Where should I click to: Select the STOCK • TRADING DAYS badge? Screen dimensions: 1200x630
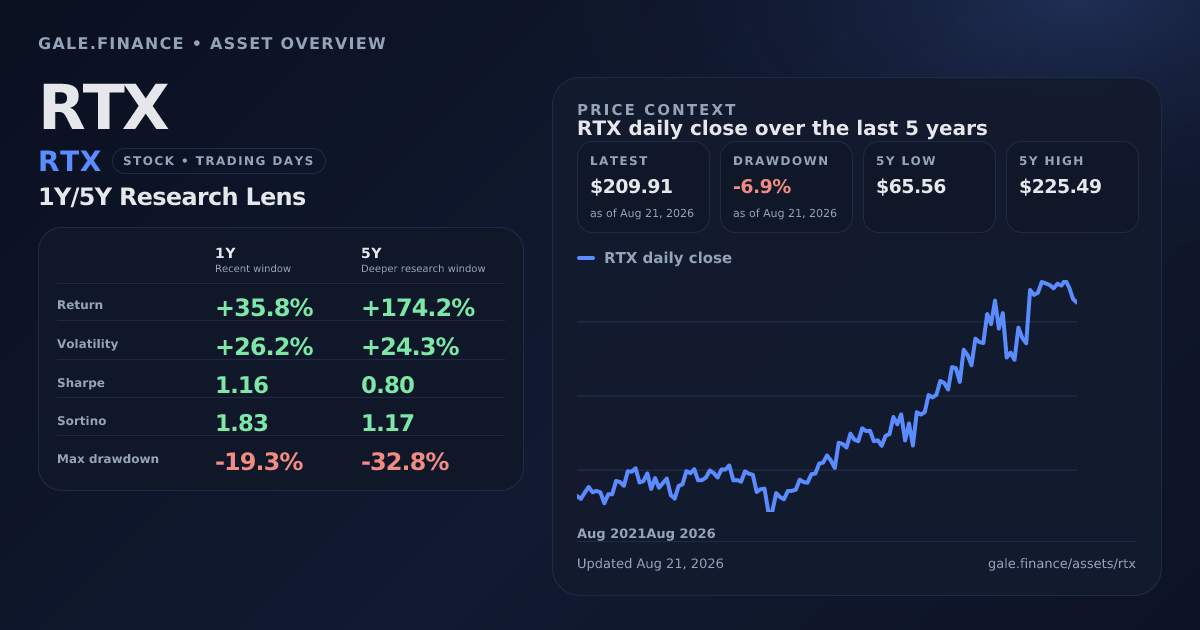coord(219,161)
